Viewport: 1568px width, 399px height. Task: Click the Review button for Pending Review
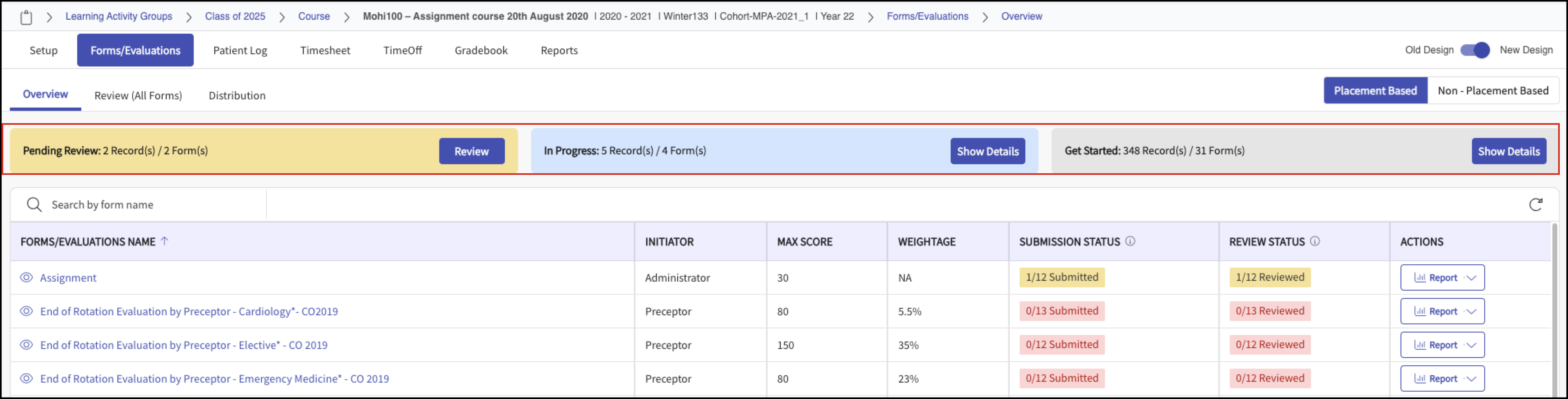tap(472, 151)
